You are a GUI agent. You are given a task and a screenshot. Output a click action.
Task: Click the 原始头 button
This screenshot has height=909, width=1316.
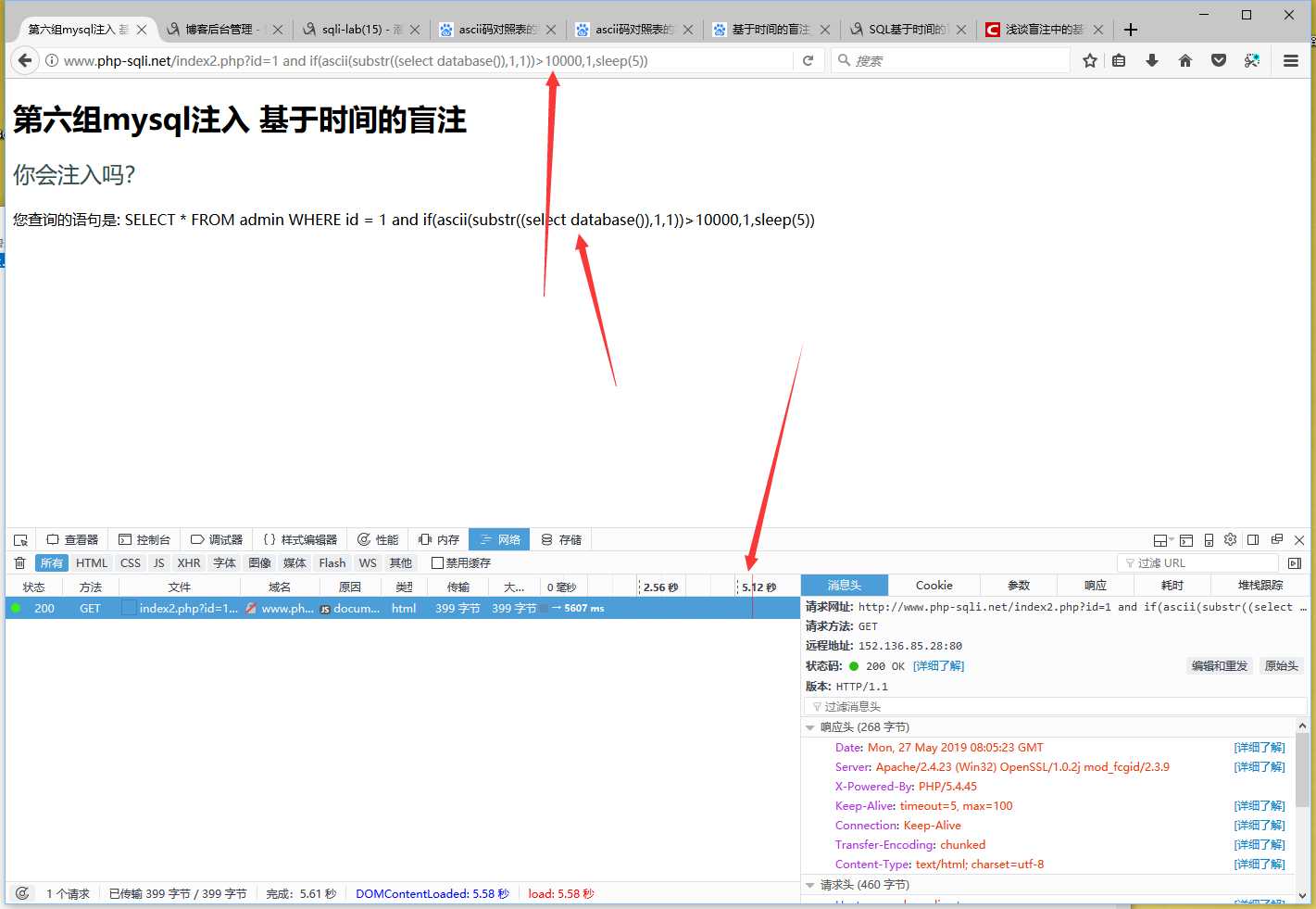1282,665
